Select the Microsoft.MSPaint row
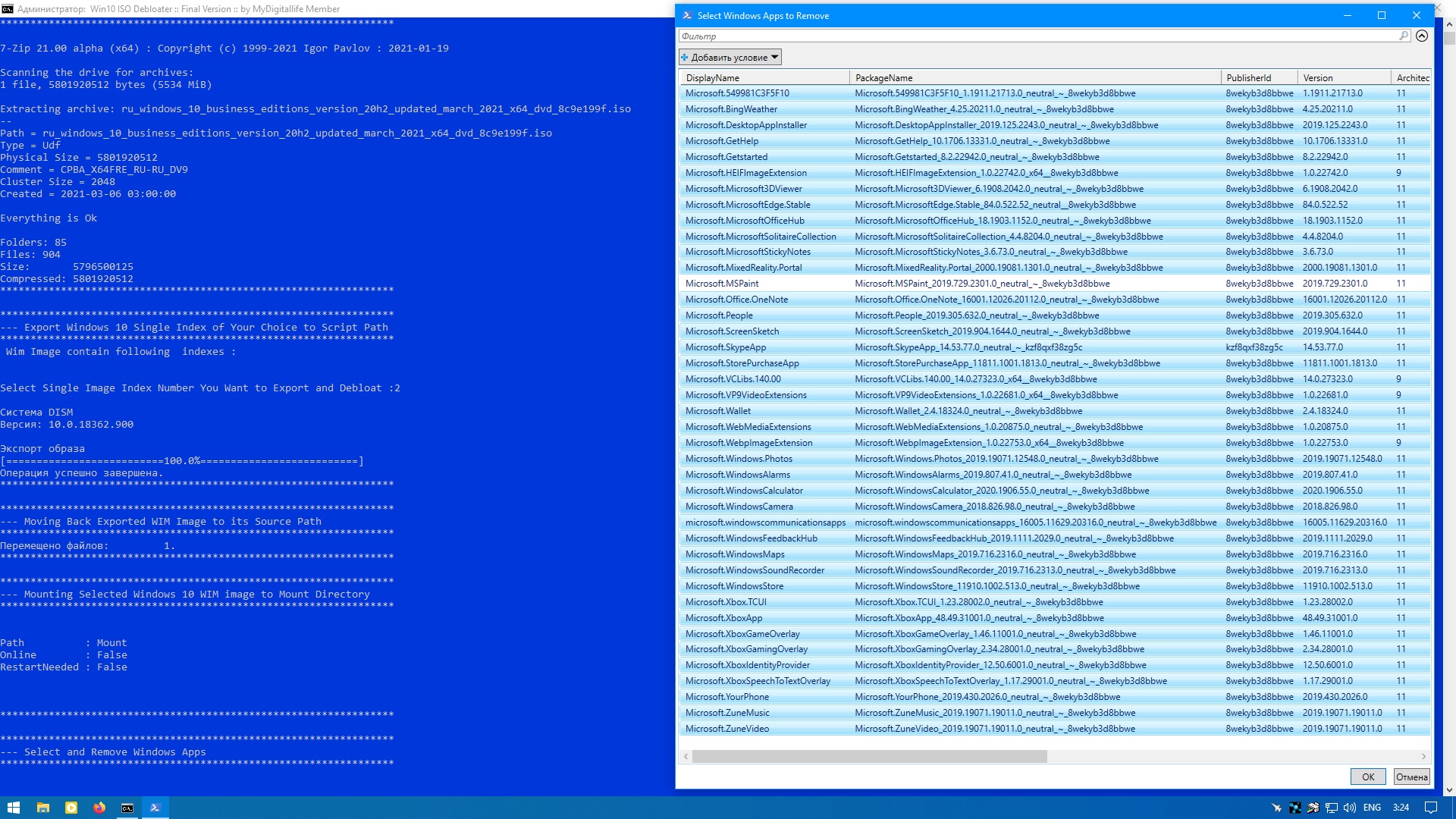 click(1055, 284)
